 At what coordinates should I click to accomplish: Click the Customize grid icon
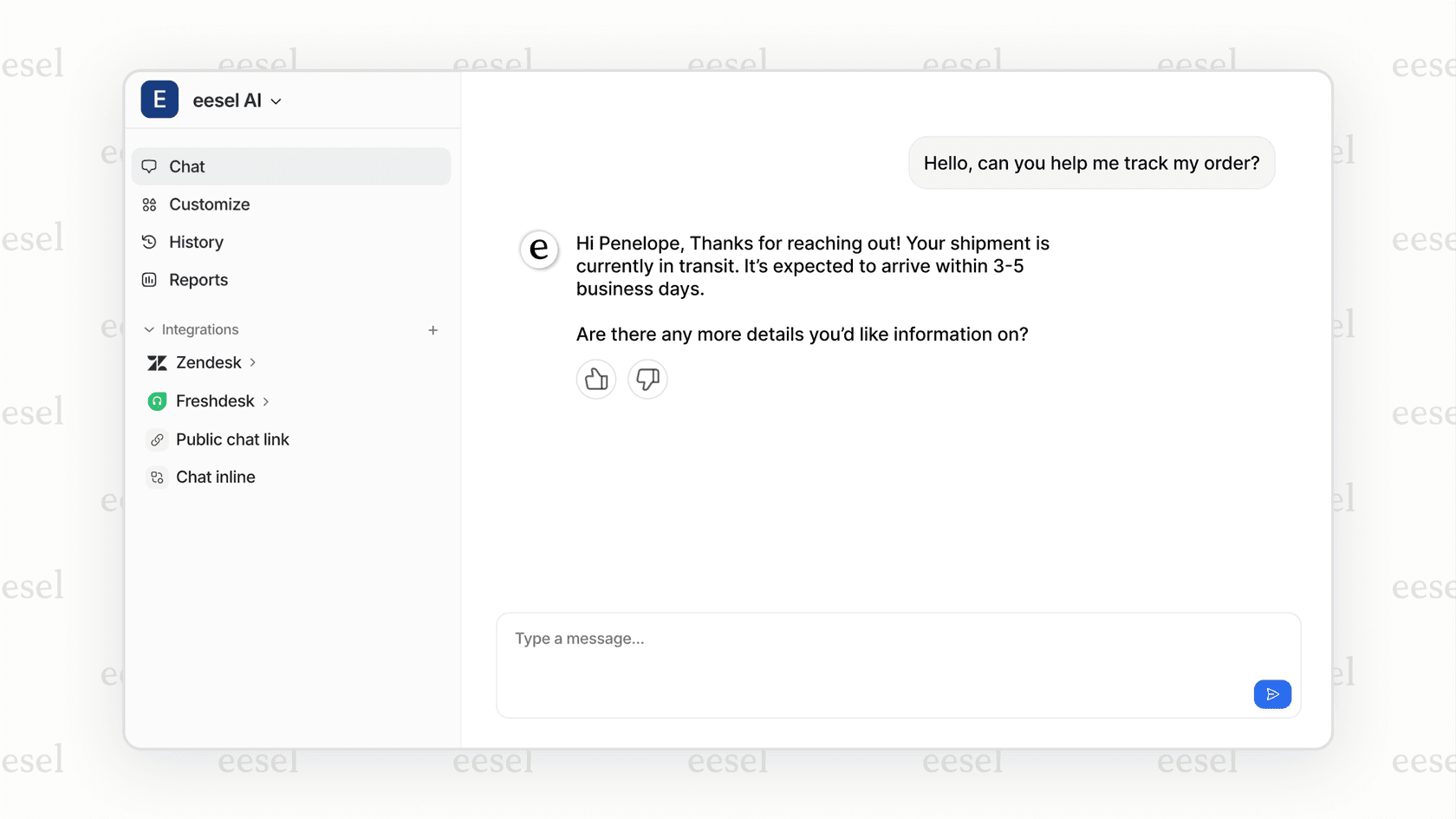[x=149, y=205]
